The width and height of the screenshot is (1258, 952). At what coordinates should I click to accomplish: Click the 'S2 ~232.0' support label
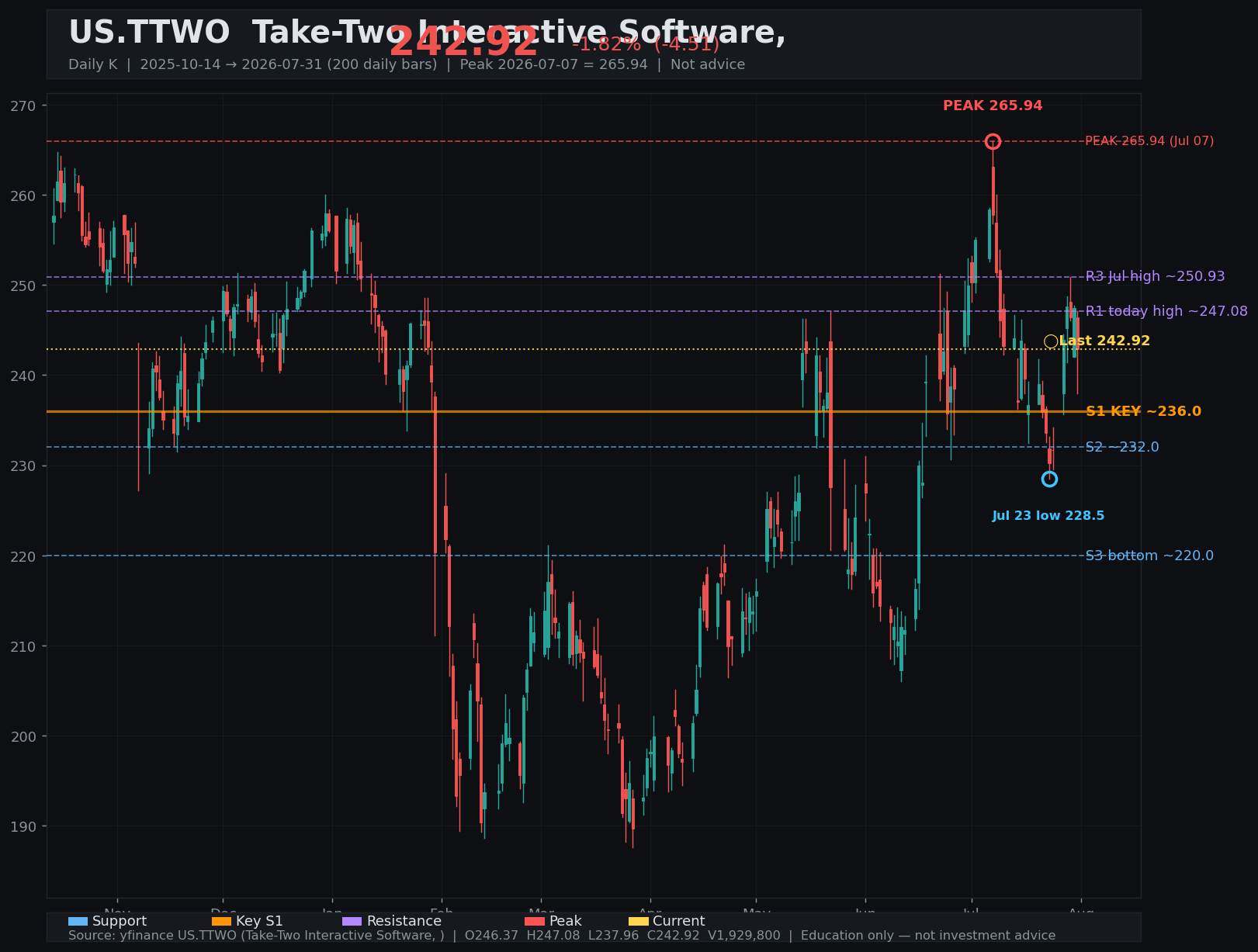pyautogui.click(x=1122, y=447)
